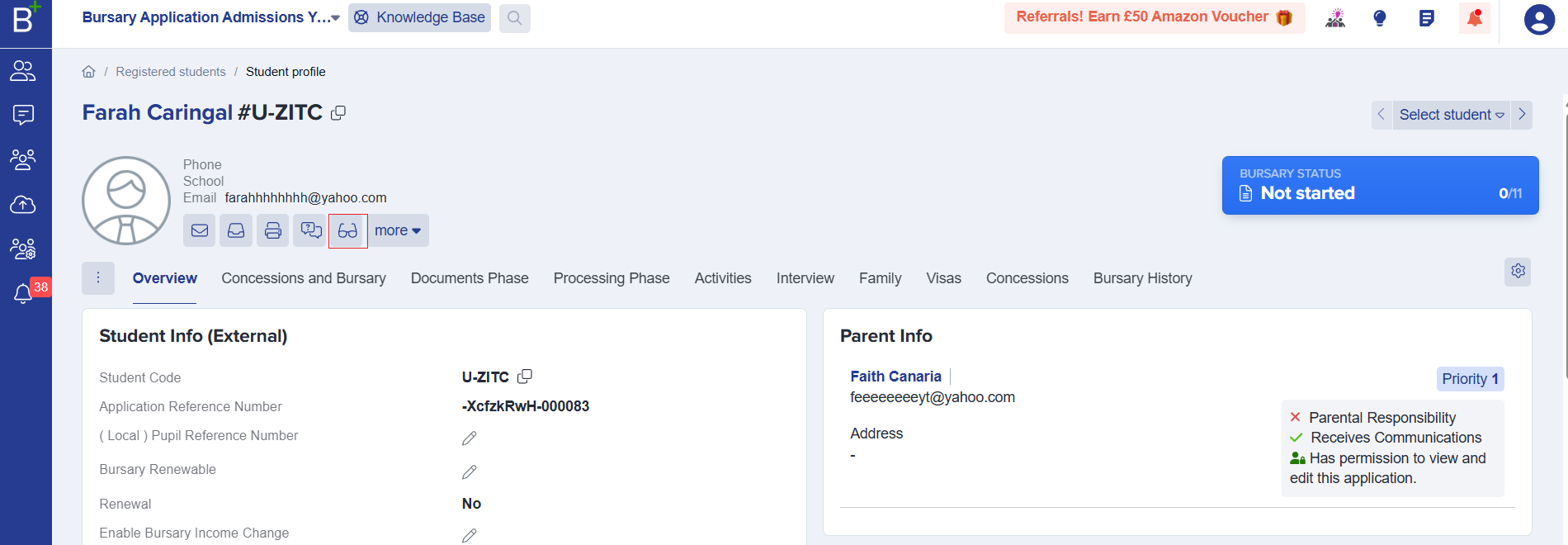Screen dimensions: 1568x545
Task: Click the chat conversation icon
Action: [x=311, y=230]
